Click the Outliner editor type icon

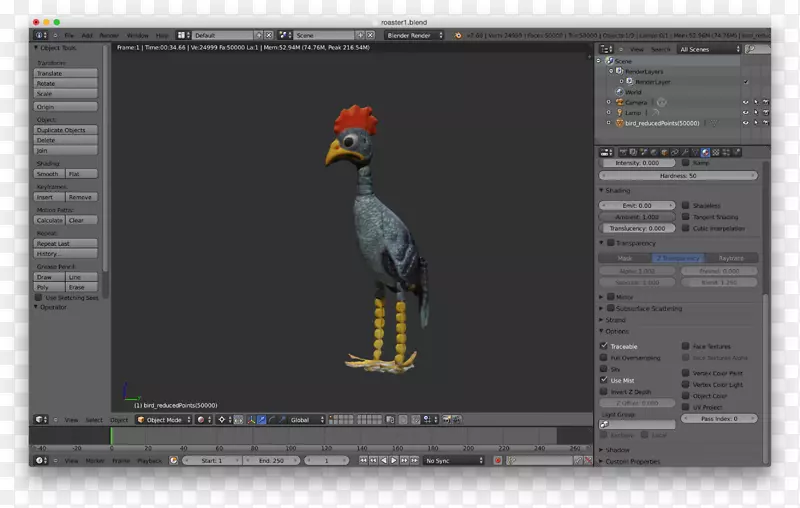[x=606, y=49]
